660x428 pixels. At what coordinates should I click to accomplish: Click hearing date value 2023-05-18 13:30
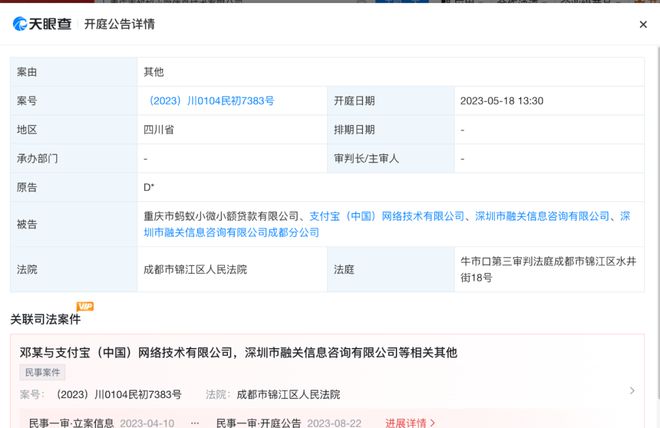coord(502,101)
